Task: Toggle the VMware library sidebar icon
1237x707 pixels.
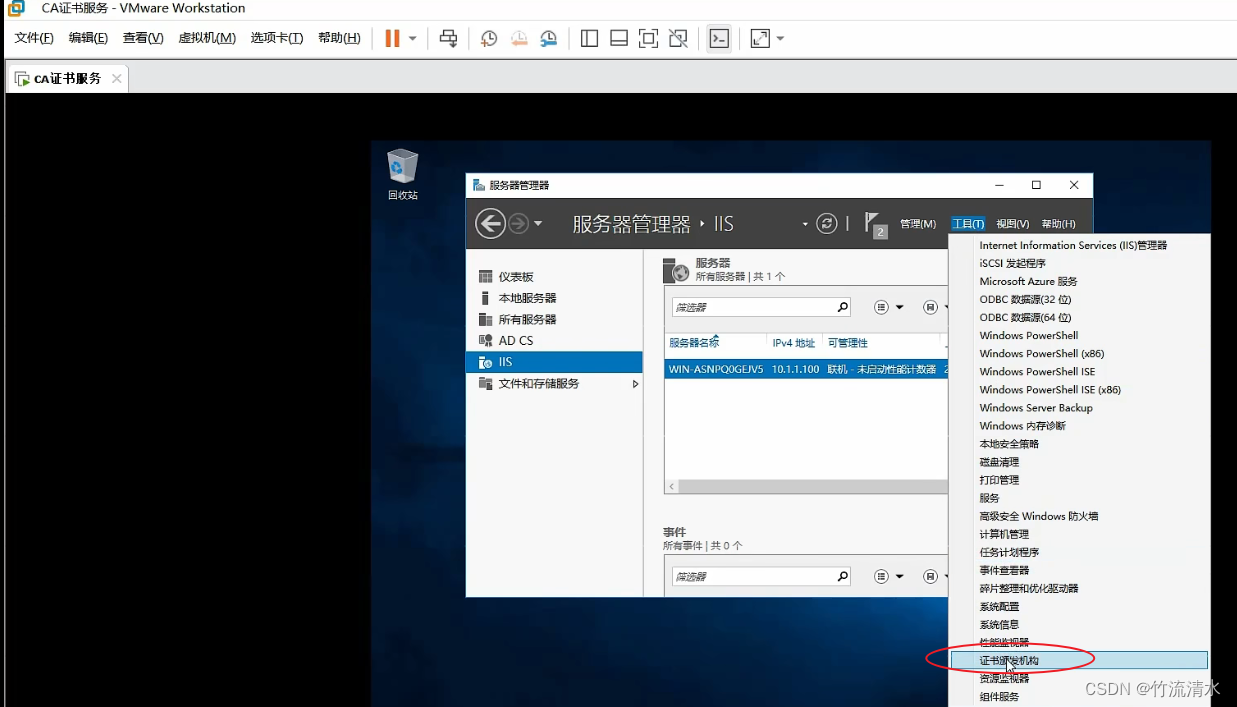Action: pos(589,38)
